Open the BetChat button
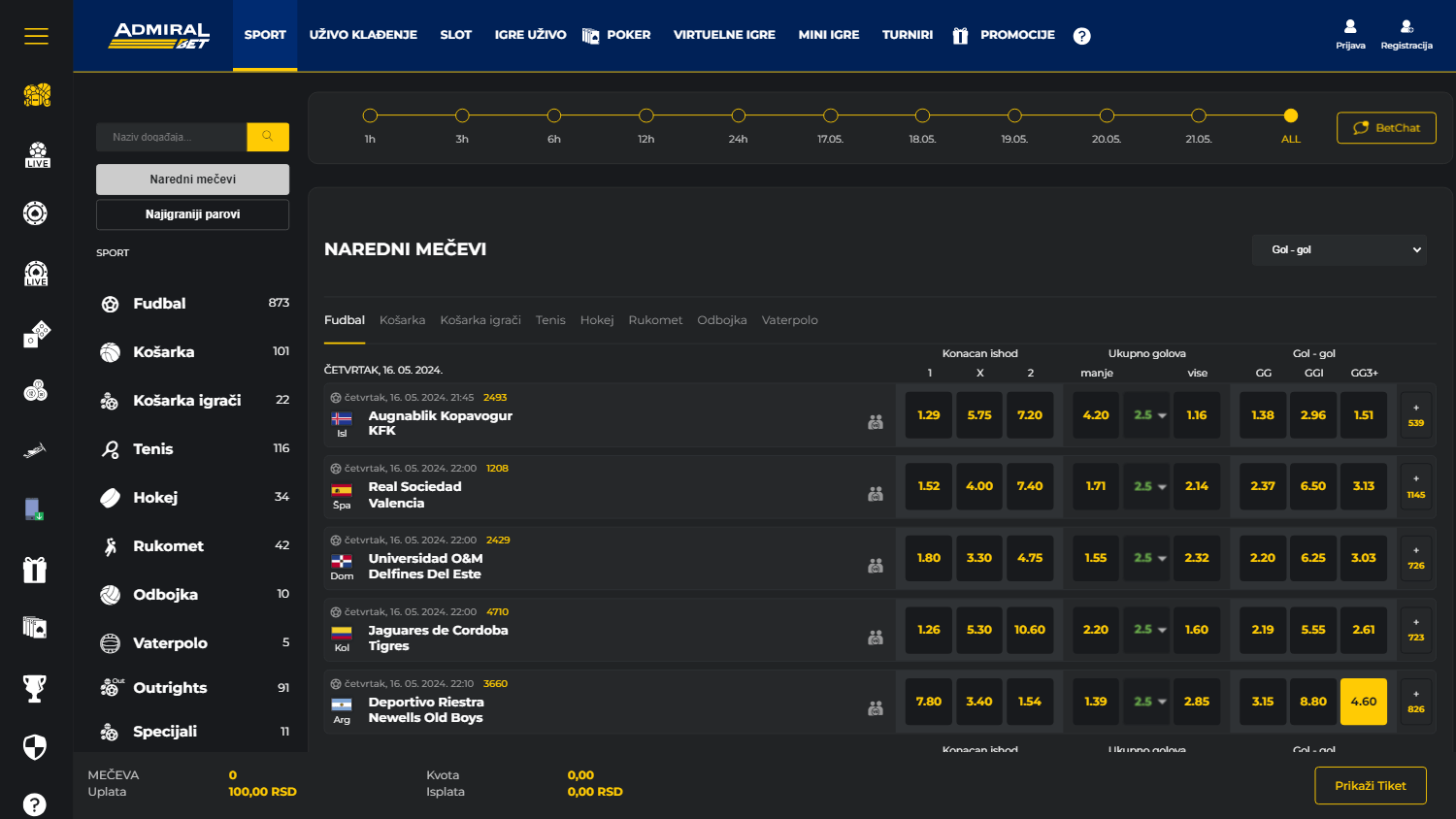 pyautogui.click(x=1386, y=128)
